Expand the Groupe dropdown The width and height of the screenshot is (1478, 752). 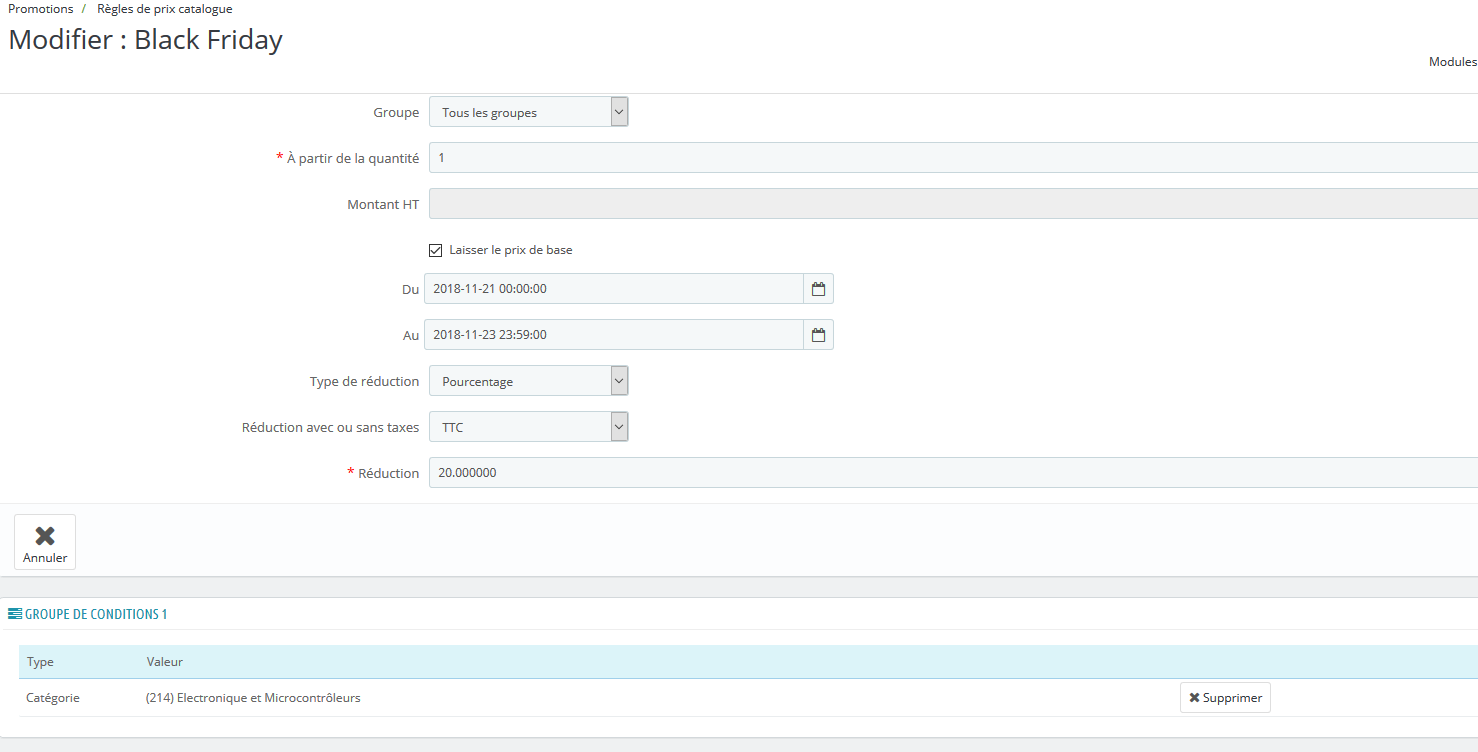pos(529,112)
